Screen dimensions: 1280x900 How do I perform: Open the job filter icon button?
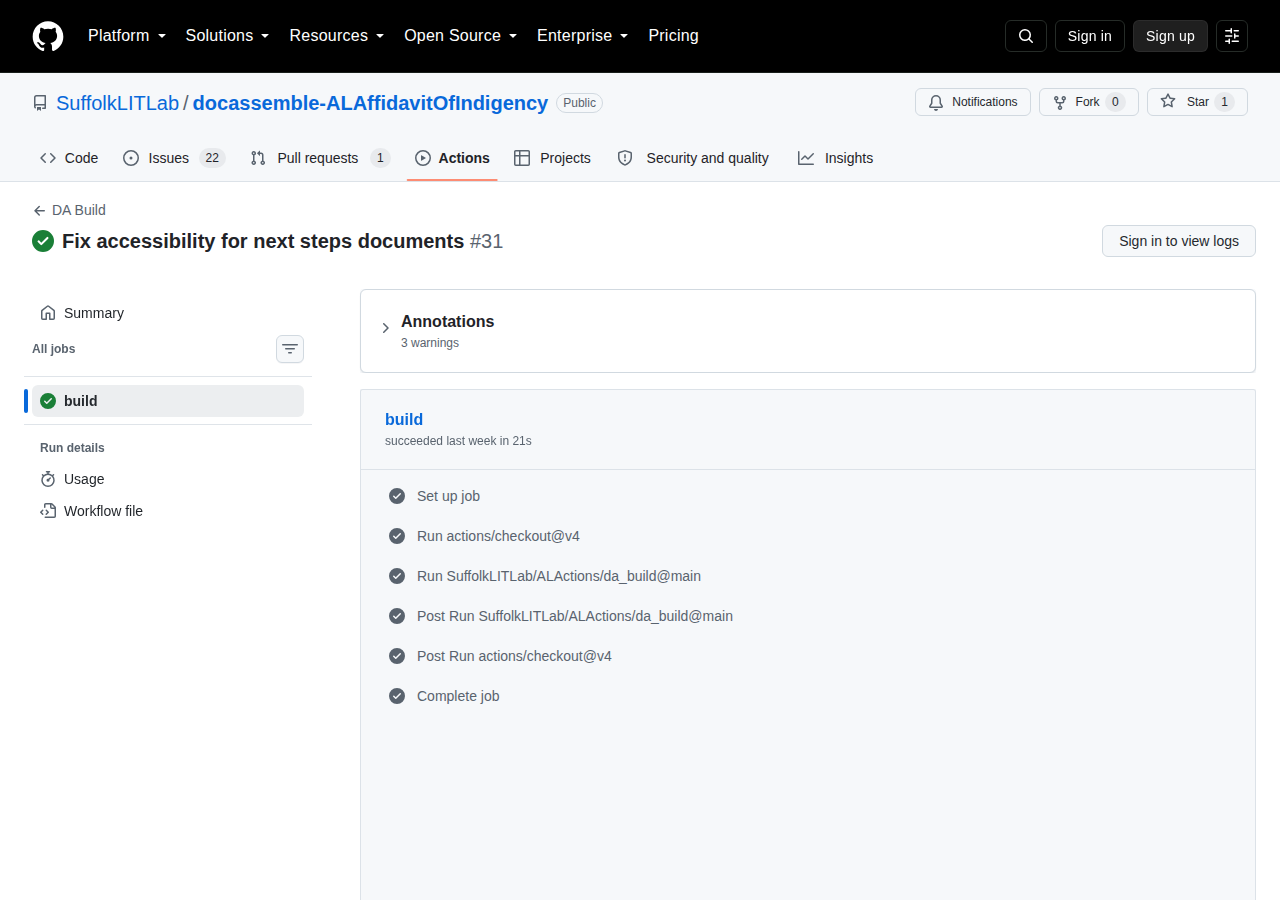pos(290,349)
